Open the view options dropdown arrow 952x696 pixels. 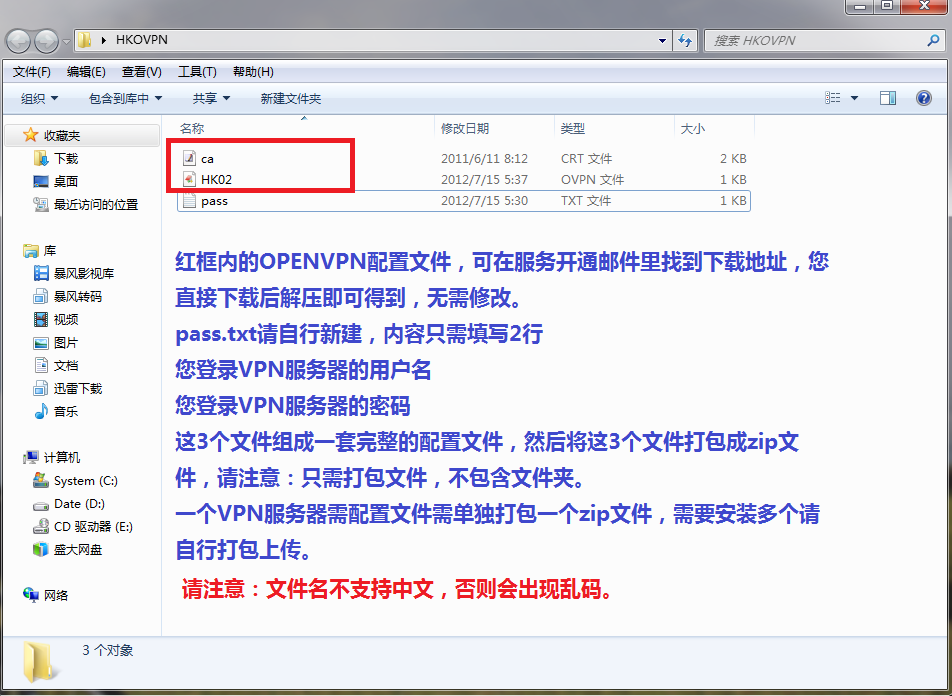pyautogui.click(x=854, y=98)
